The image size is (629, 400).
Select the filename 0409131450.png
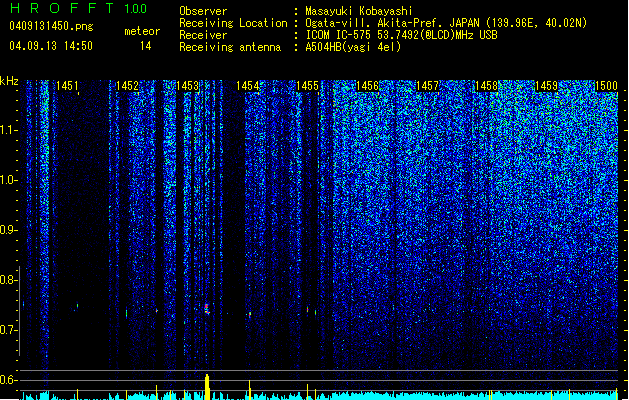(51, 26)
